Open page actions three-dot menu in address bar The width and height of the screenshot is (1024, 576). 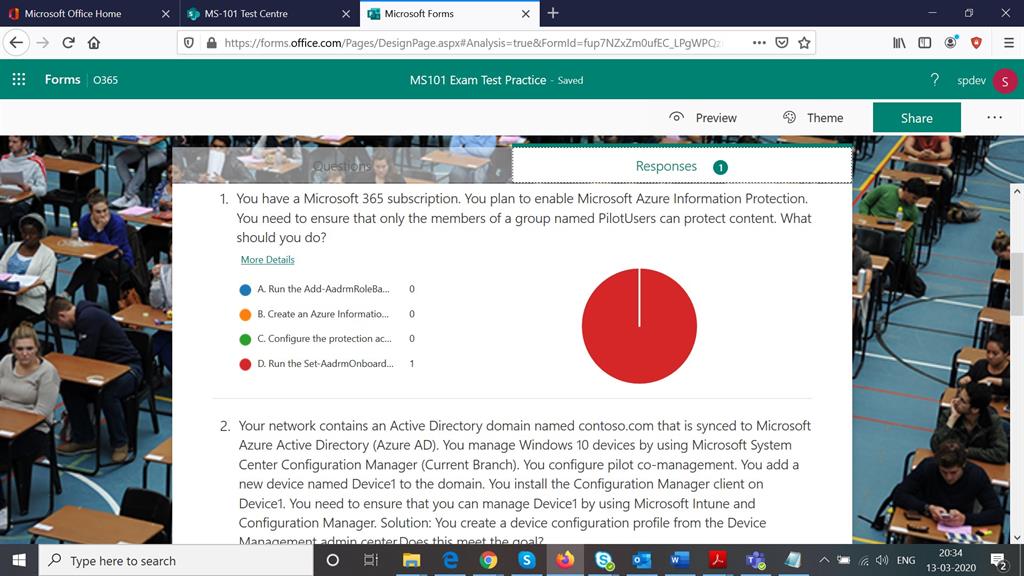click(x=759, y=42)
